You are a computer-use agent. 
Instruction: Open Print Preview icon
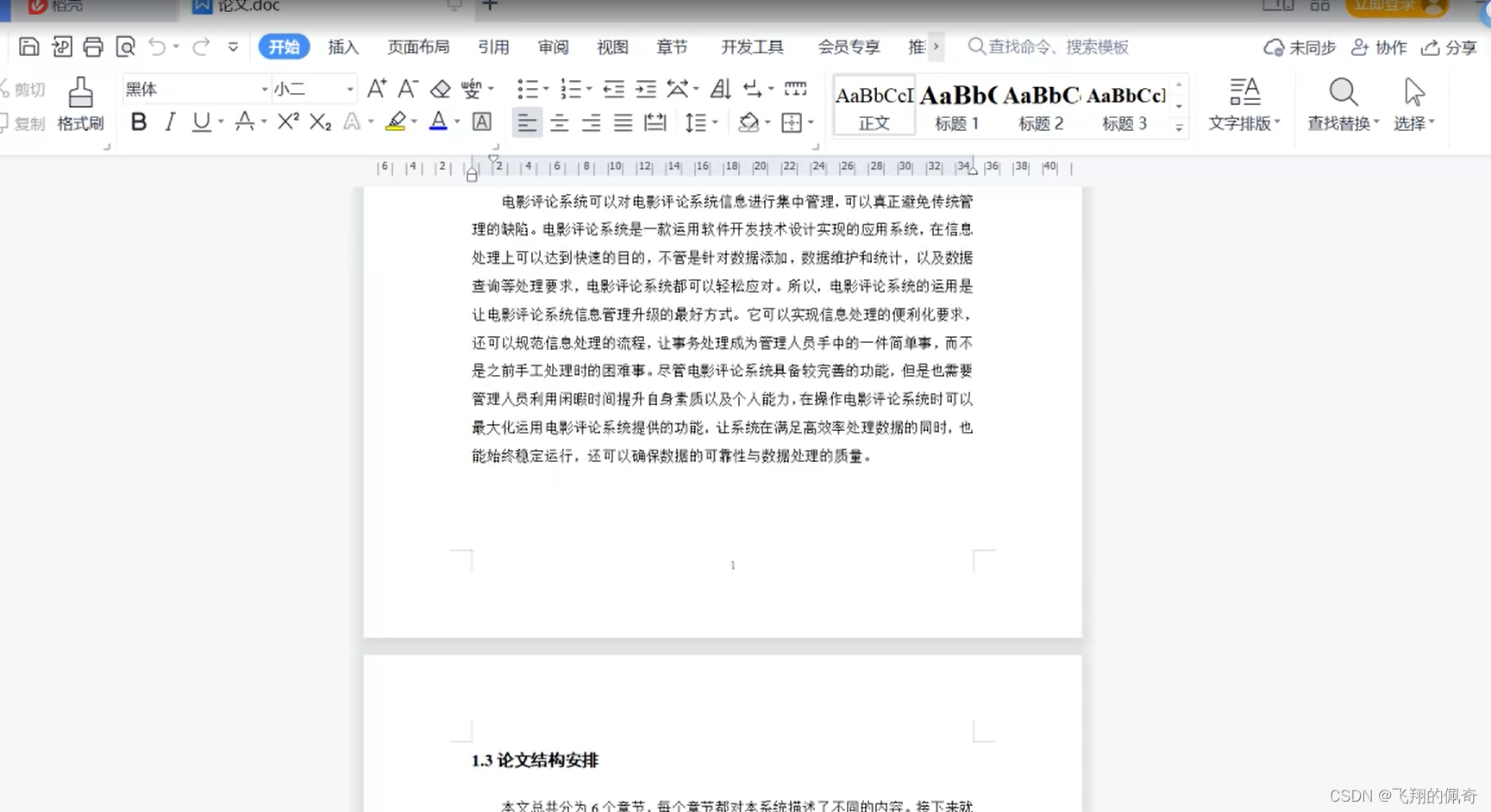click(125, 47)
